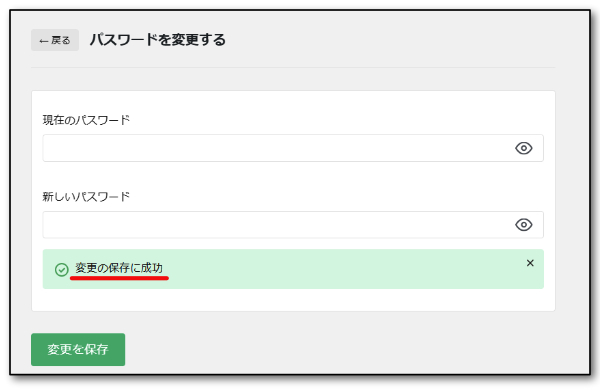The image size is (600, 390).
Task: Select the 変更の保存に成功 message text
Action: (119, 268)
